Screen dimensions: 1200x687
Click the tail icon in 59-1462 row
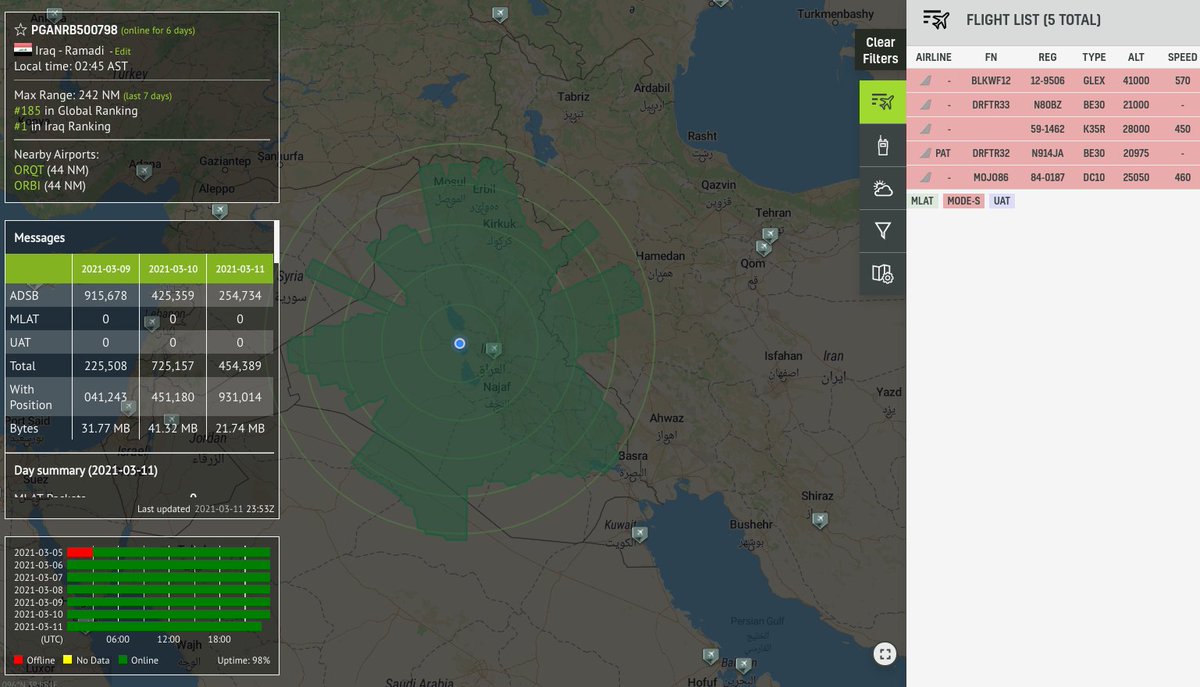[x=925, y=129]
